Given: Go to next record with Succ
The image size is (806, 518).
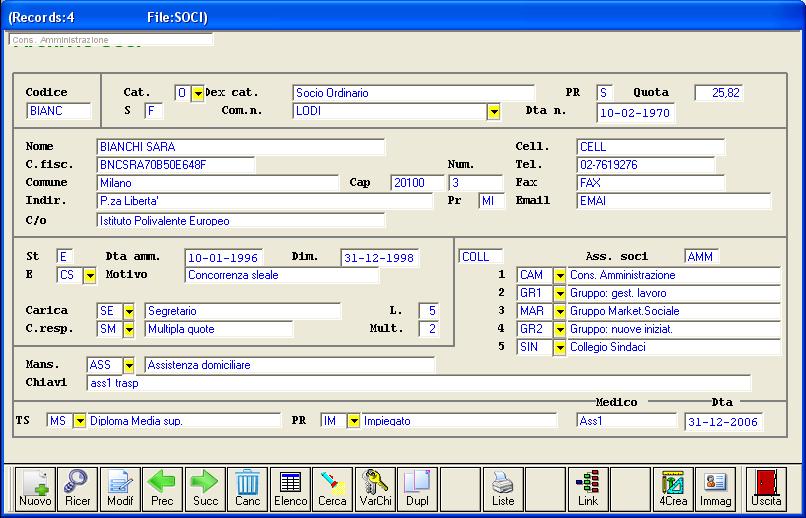Looking at the screenshot, I should pos(205,489).
